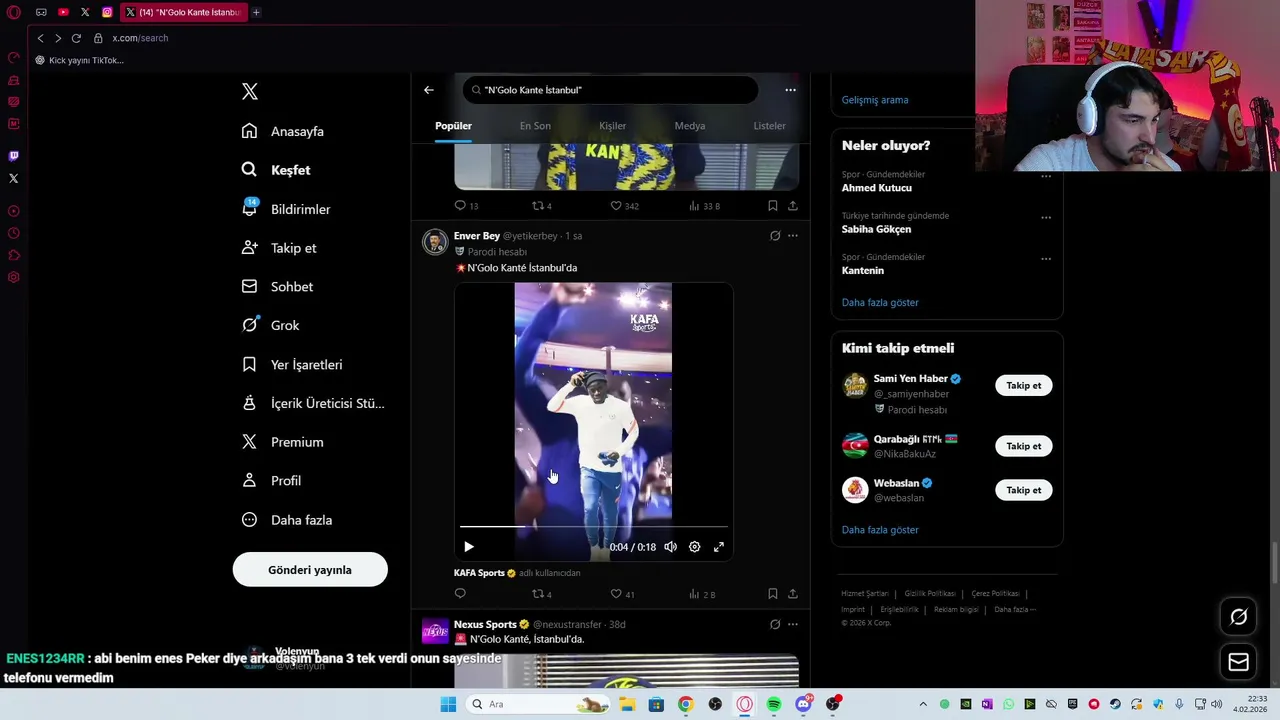Open the Kişiler tab

coord(612,126)
